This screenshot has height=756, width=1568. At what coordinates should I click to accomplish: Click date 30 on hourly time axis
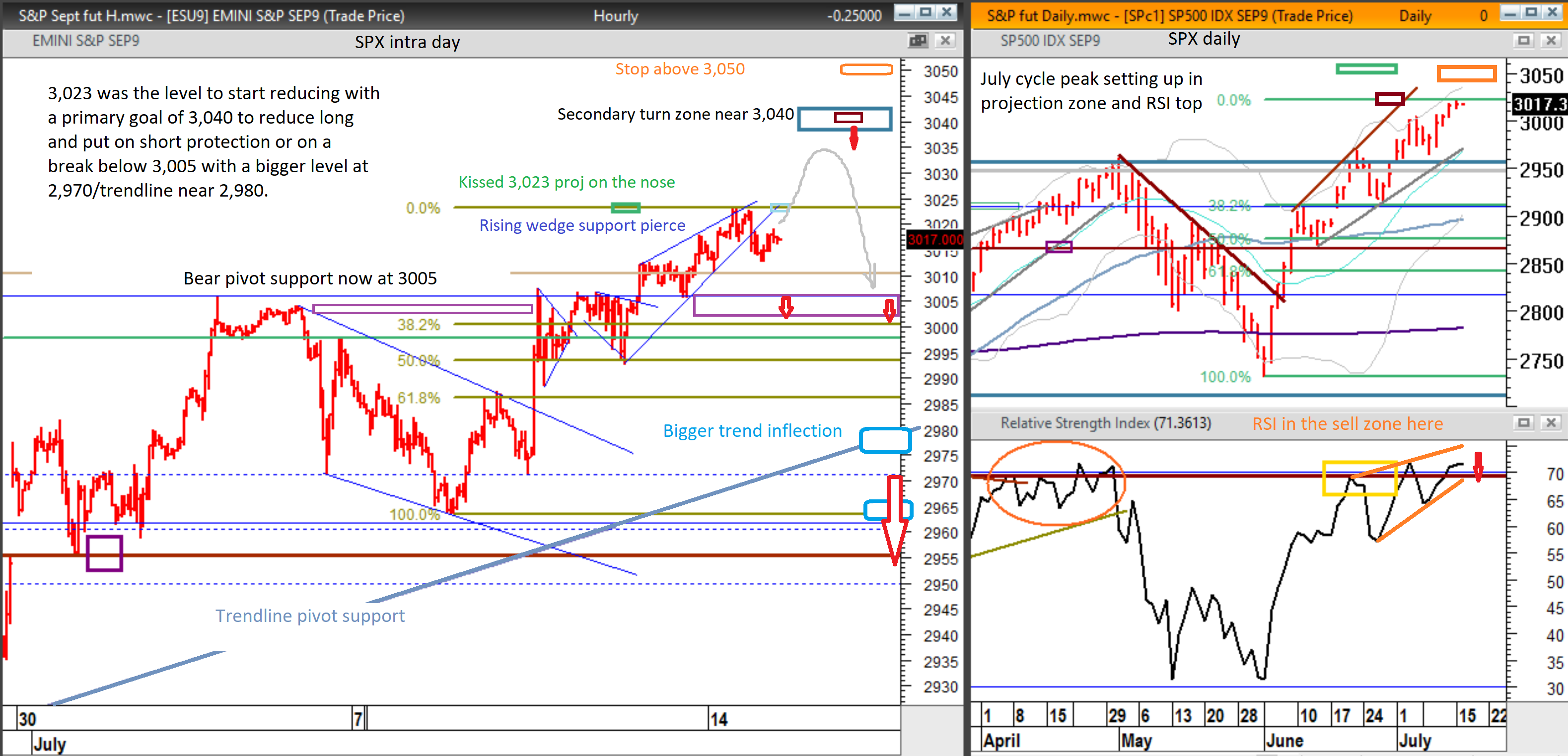pos(27,719)
